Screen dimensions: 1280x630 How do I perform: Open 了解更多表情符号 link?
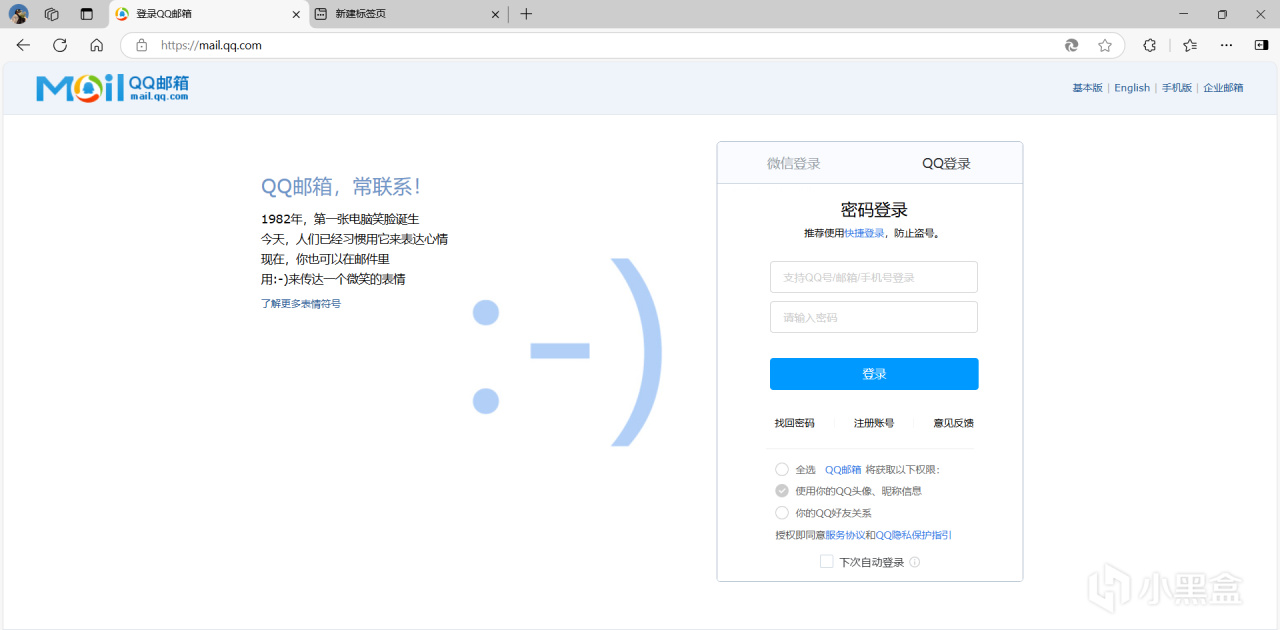[301, 303]
